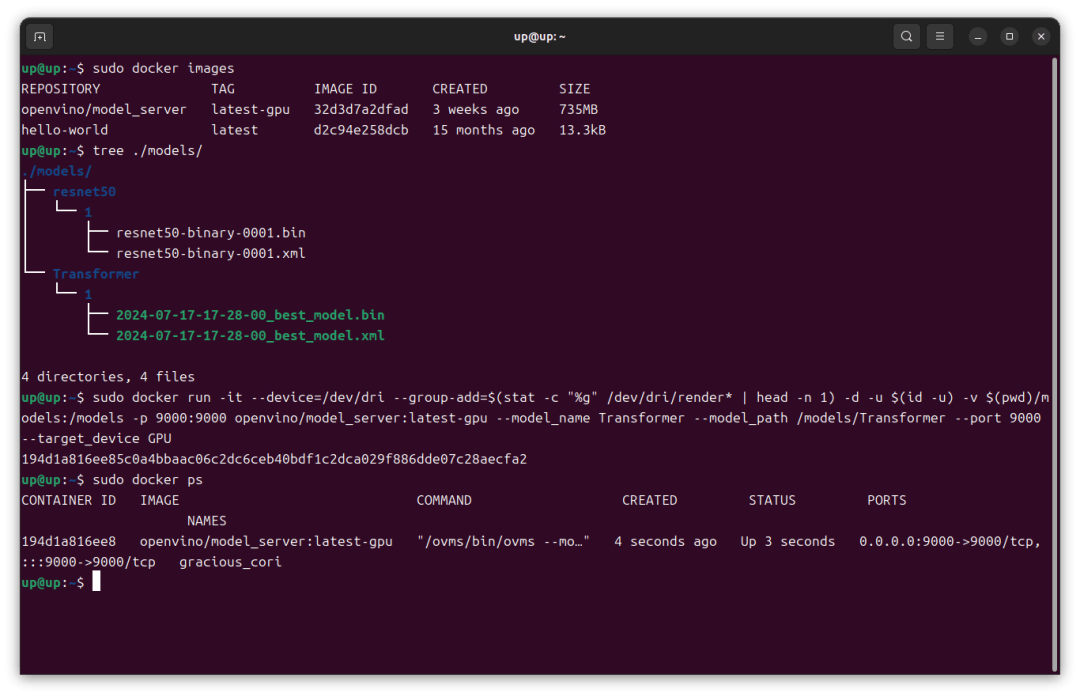Click resnet50-binary-0001.xml file name
The image size is (1080, 697).
(x=211, y=253)
